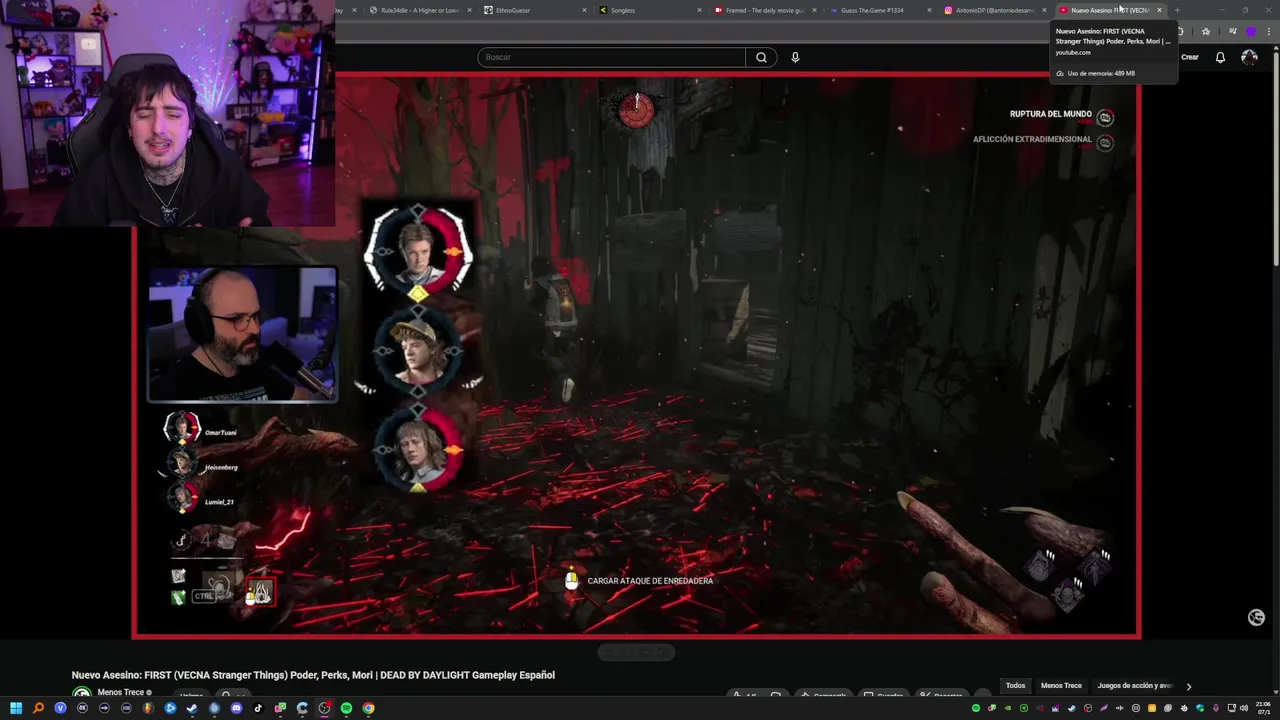Close the Songless tab

[x=699, y=10]
